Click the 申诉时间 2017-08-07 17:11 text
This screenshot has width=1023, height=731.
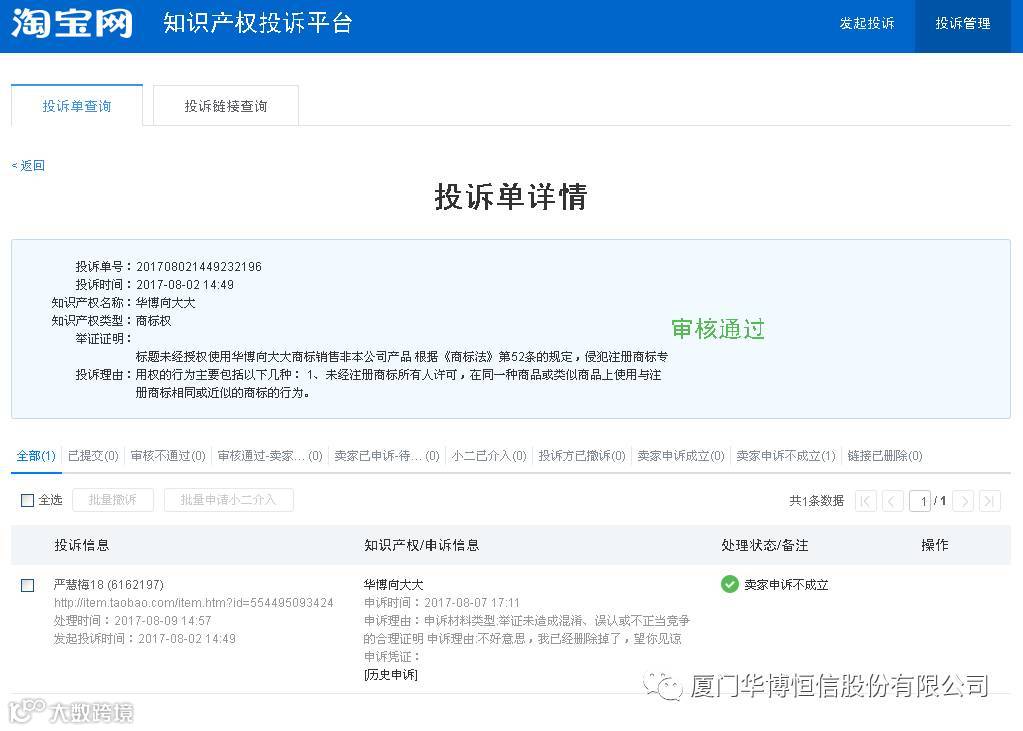click(442, 602)
